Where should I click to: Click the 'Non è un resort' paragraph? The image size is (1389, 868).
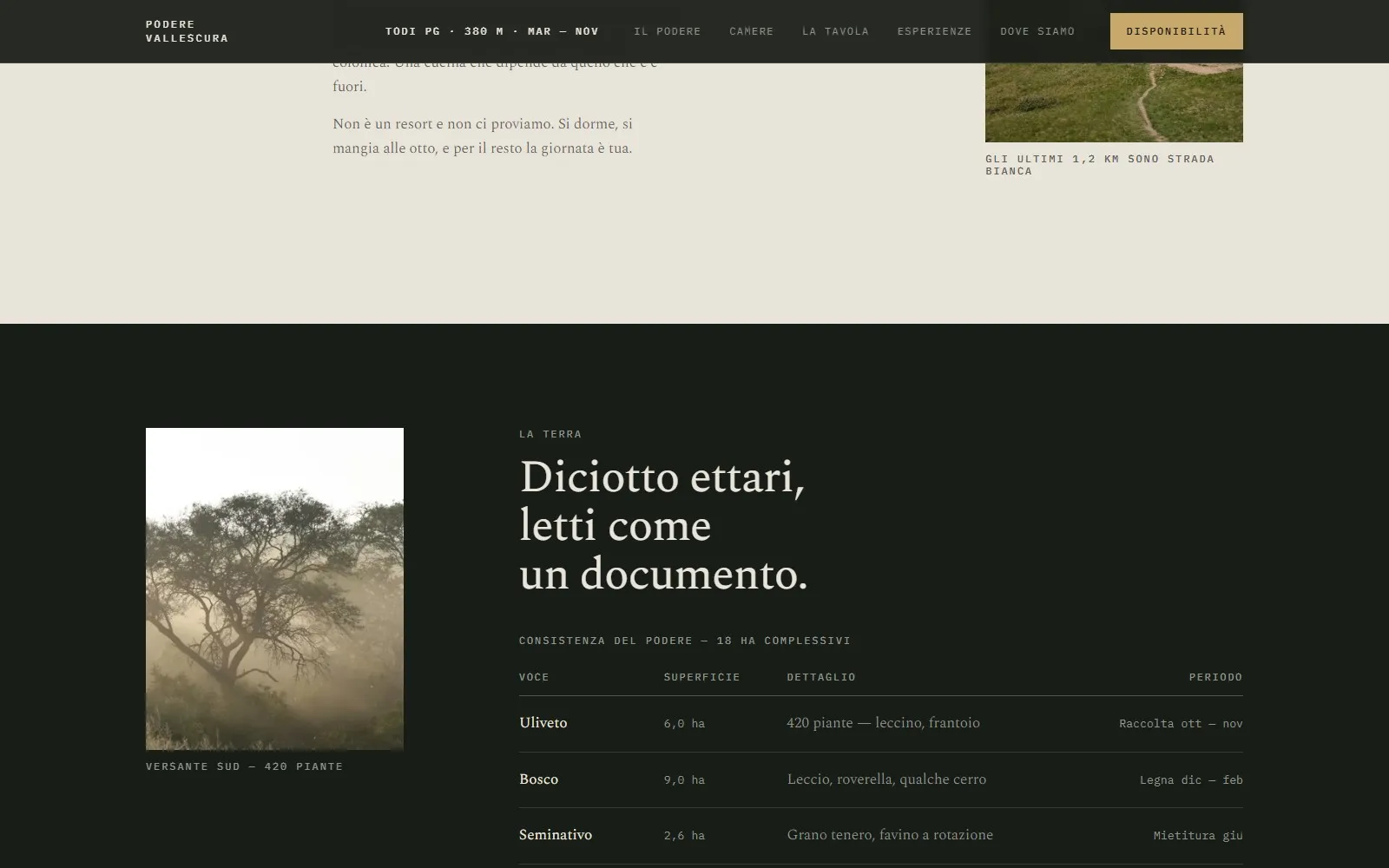click(x=483, y=136)
